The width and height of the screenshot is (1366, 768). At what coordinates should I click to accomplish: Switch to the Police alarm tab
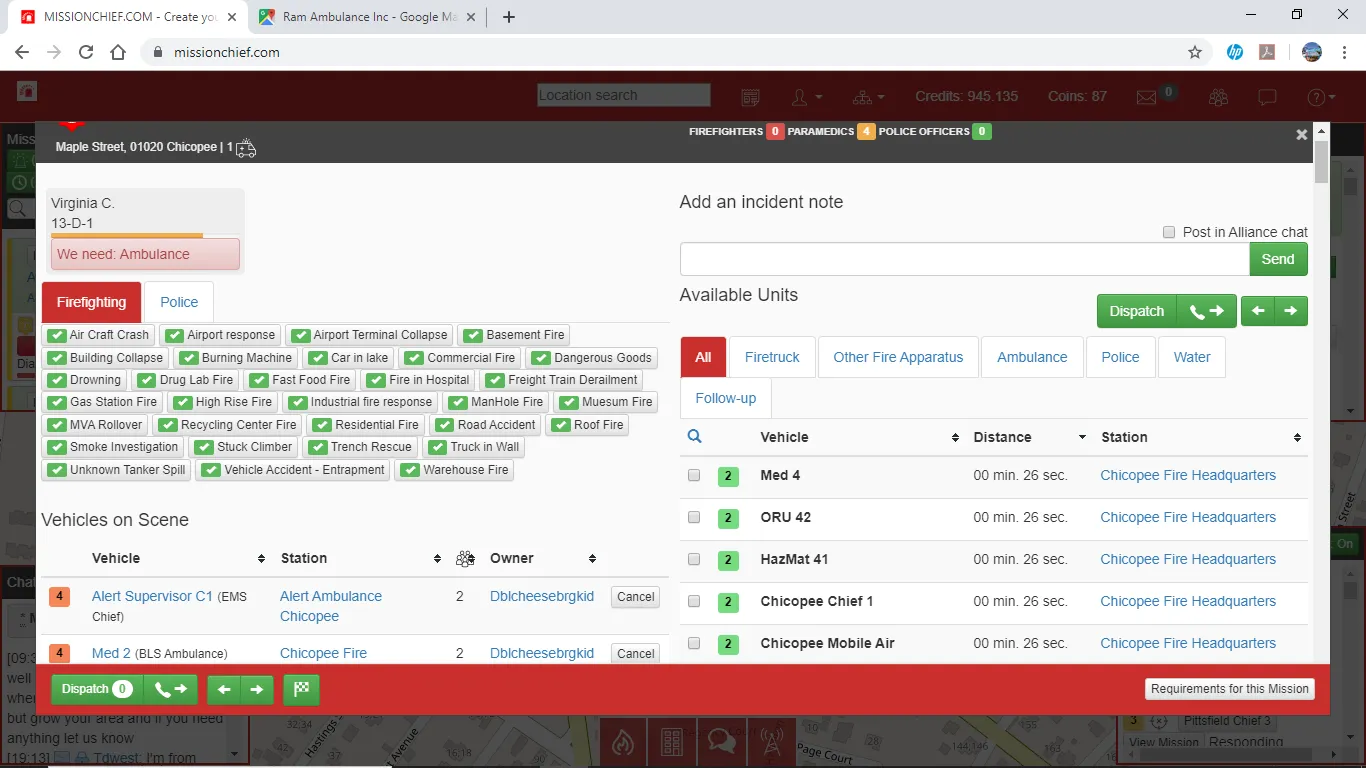pyautogui.click(x=179, y=302)
